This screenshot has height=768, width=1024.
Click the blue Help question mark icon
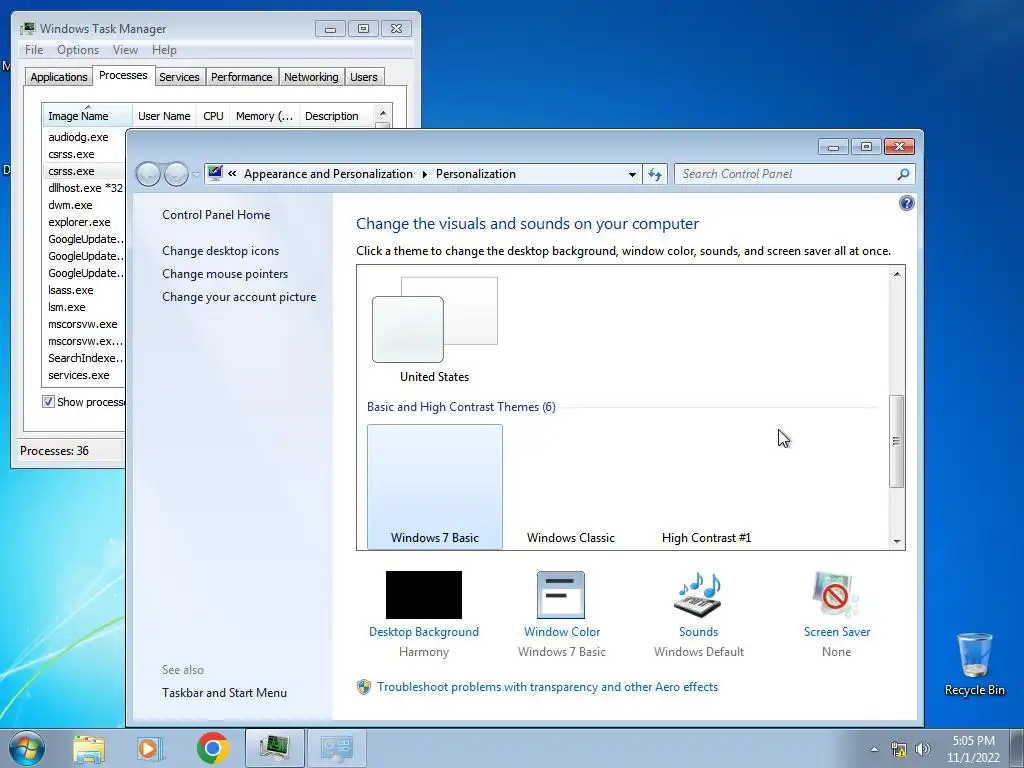pyautogui.click(x=906, y=203)
